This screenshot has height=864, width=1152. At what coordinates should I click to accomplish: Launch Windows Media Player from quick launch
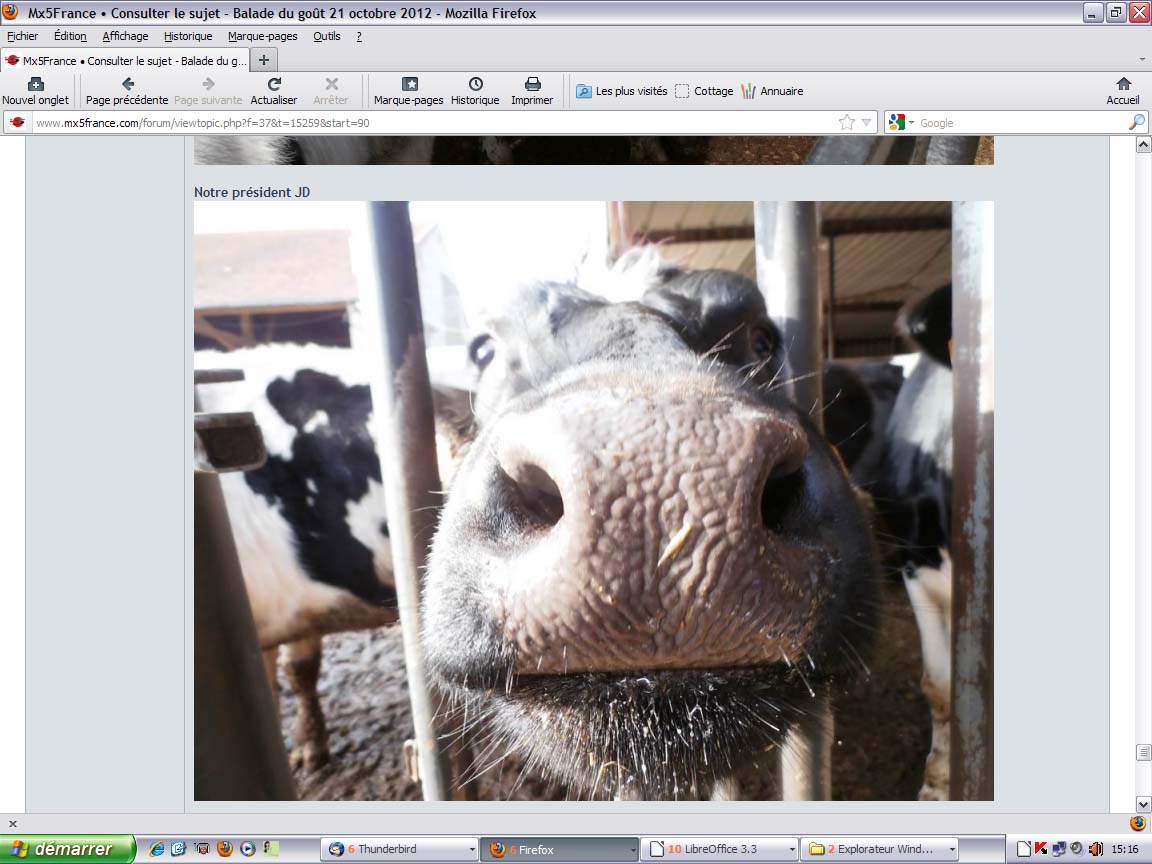click(x=248, y=849)
